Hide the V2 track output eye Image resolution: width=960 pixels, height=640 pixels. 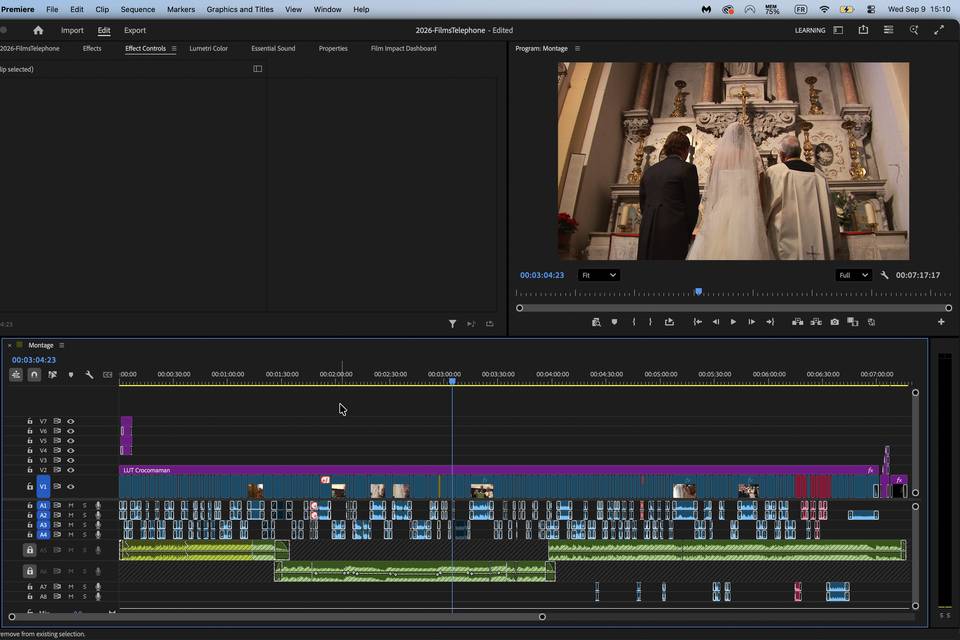point(71,470)
